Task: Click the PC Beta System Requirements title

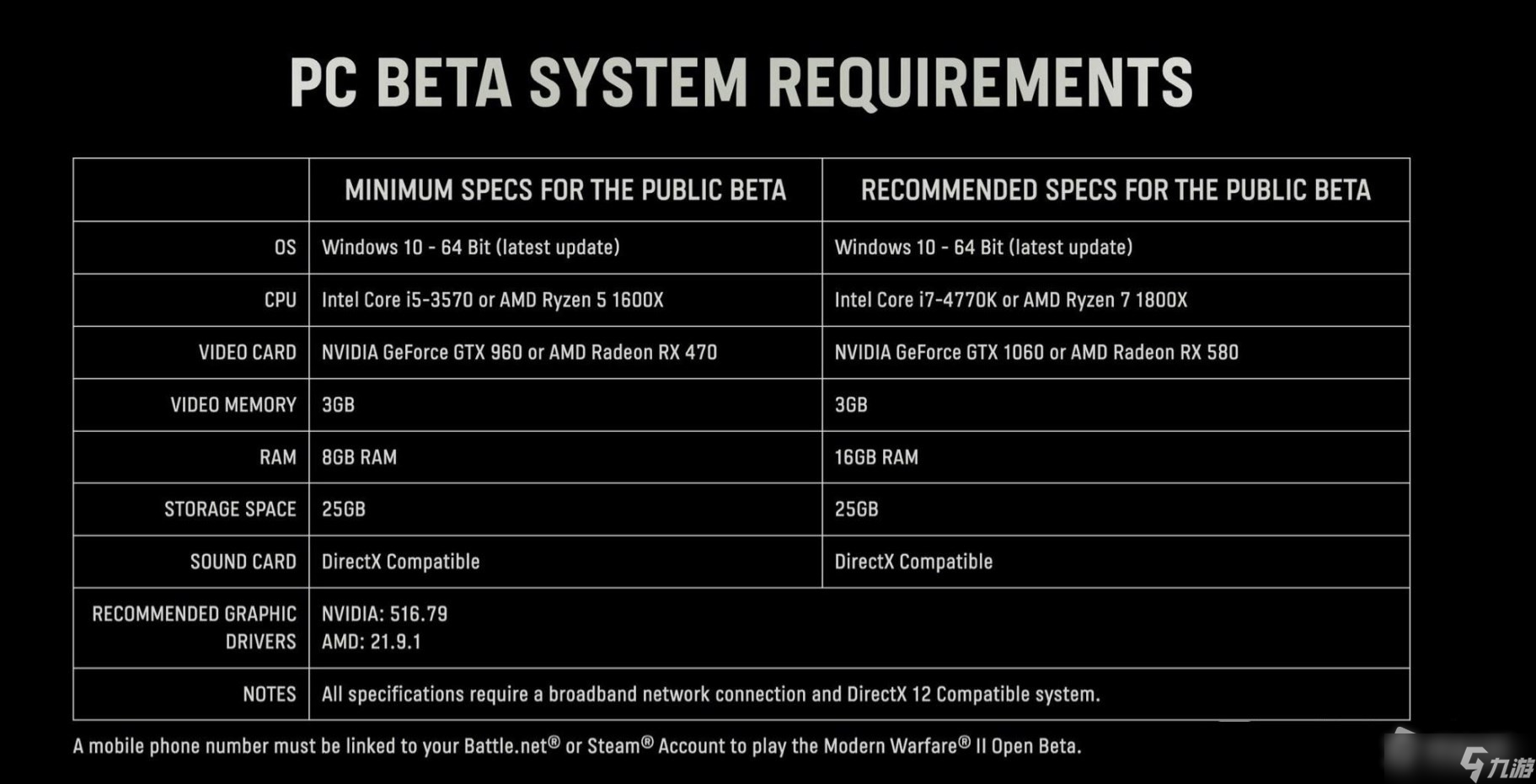Action: (741, 83)
